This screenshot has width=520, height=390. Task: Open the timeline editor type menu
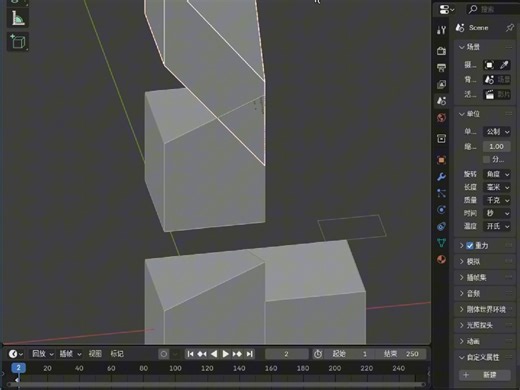[15, 354]
